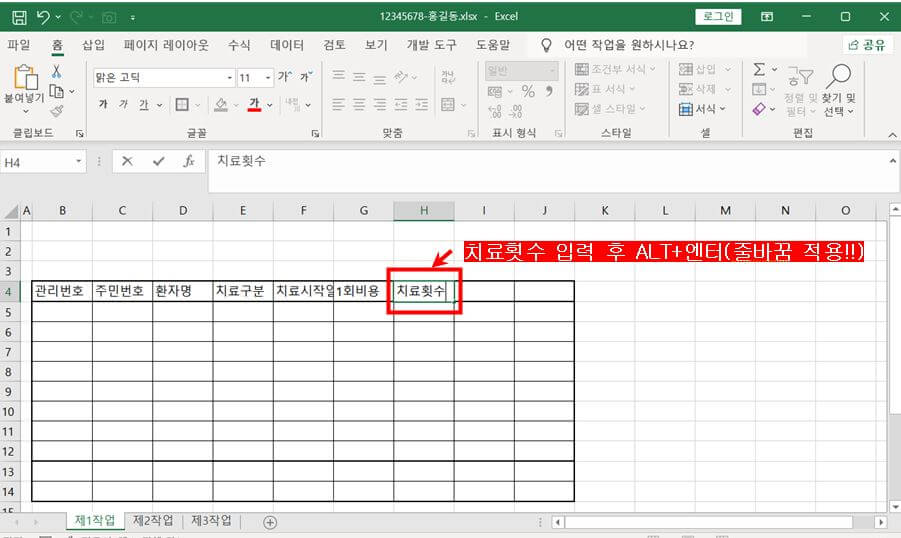Click the Name Box showing H4
Screen dimensions: 901x538
[x=38, y=162]
